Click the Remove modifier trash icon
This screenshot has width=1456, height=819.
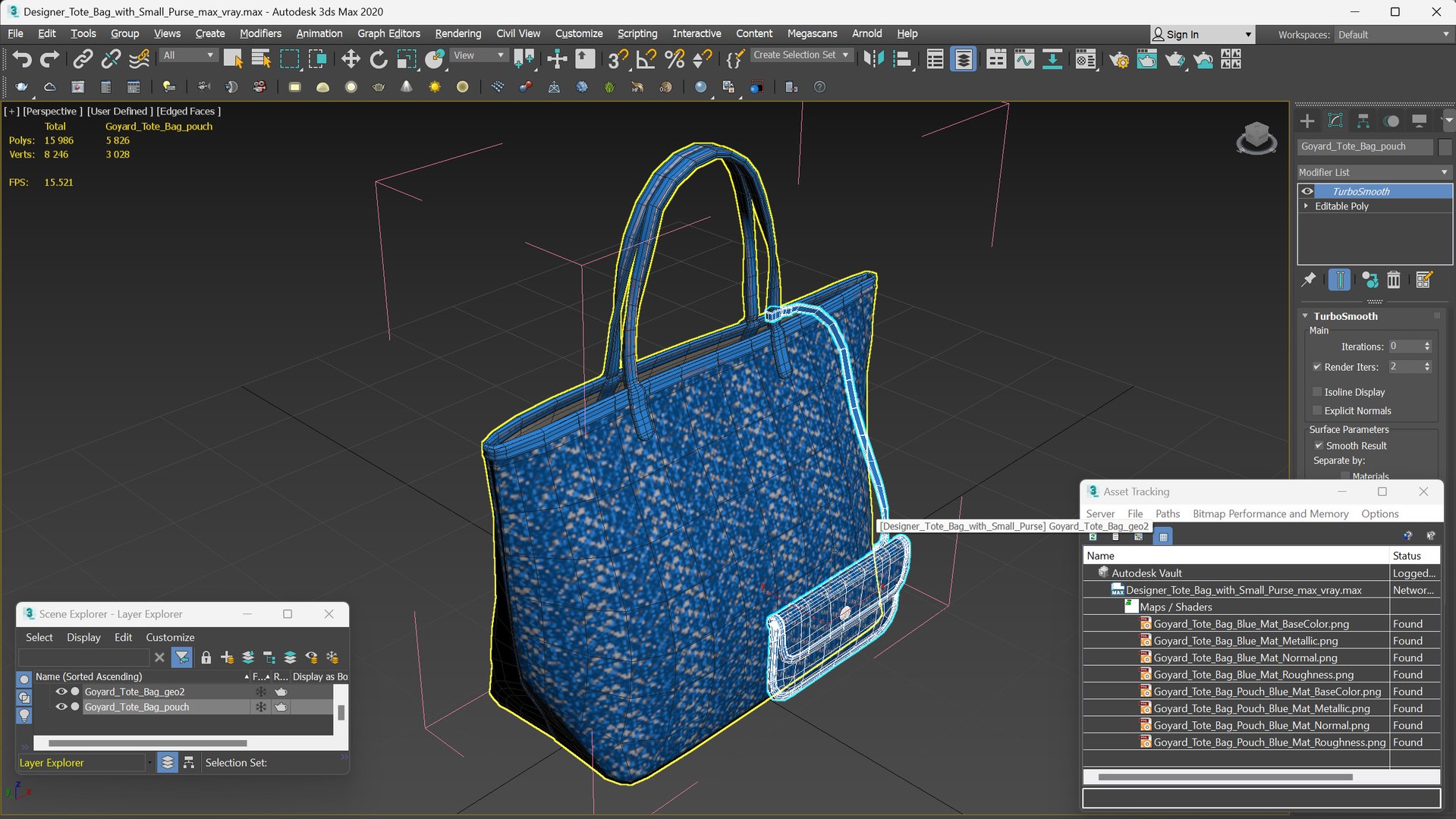[x=1394, y=280]
